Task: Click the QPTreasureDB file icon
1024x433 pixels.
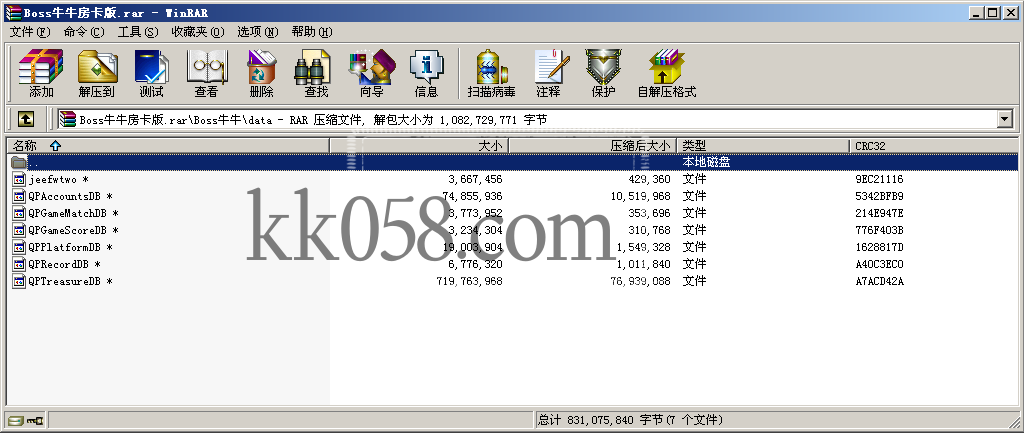Action: coord(19,281)
